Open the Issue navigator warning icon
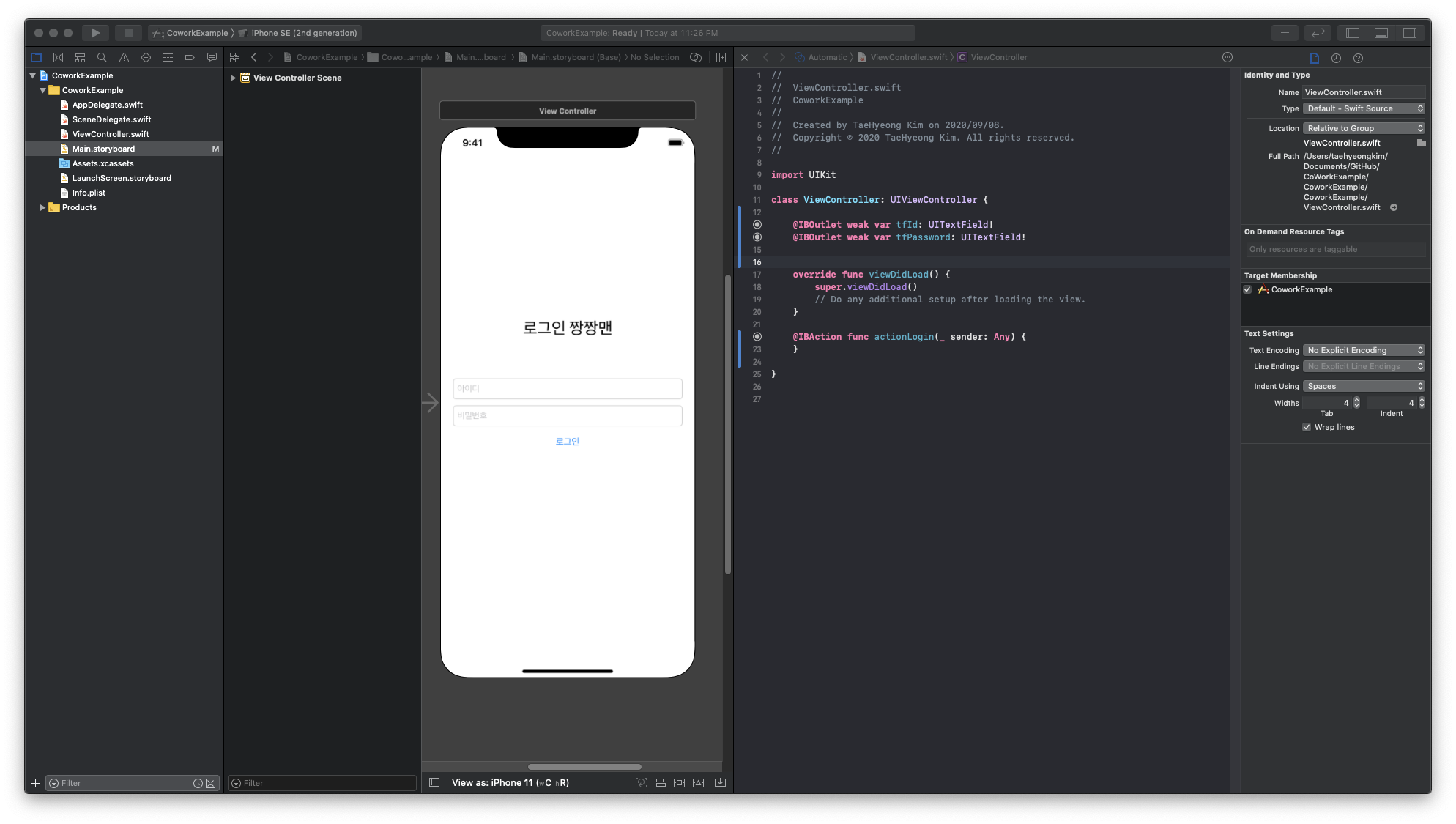 click(124, 57)
